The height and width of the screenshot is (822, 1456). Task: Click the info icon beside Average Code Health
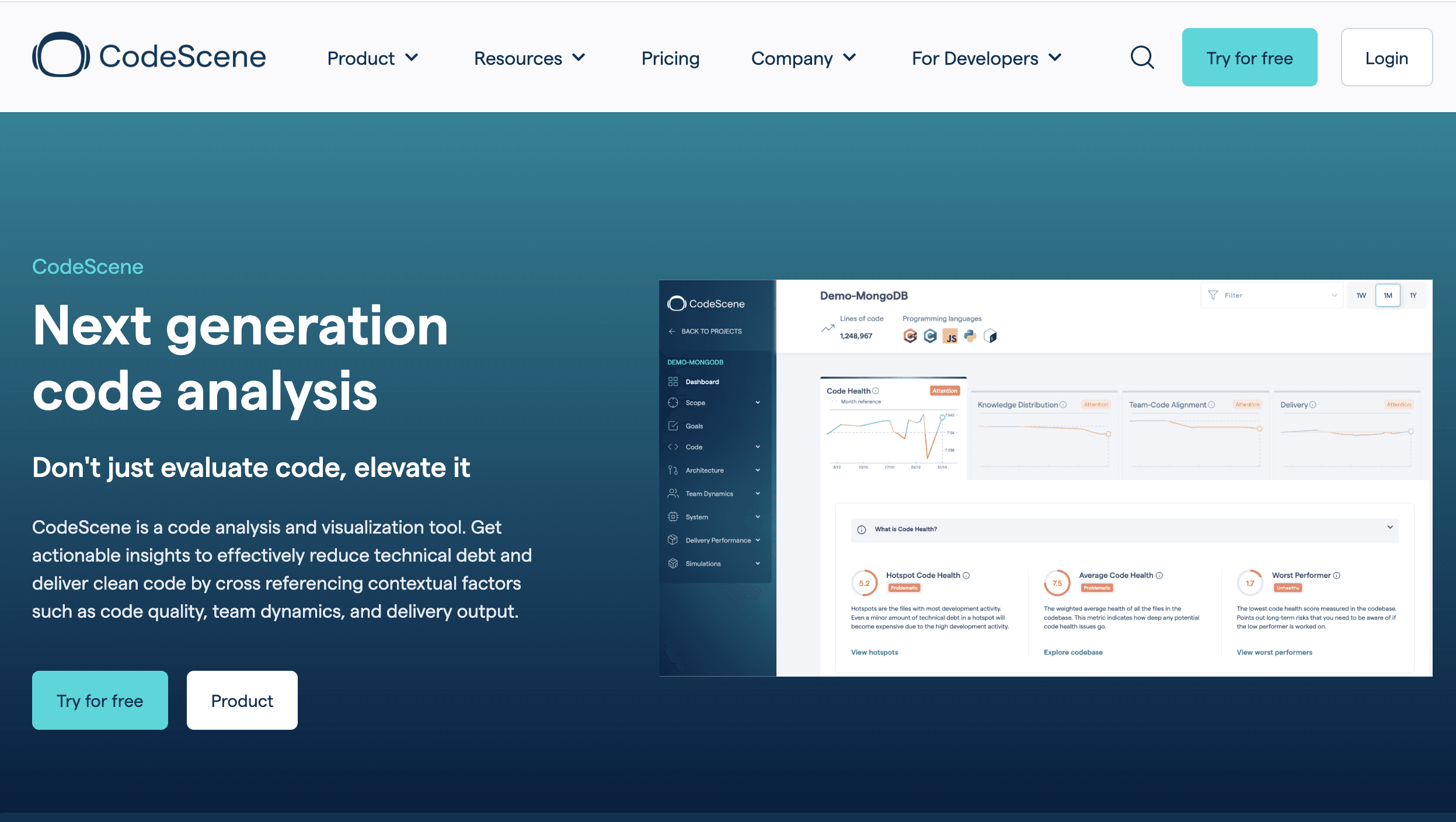[x=1159, y=576]
